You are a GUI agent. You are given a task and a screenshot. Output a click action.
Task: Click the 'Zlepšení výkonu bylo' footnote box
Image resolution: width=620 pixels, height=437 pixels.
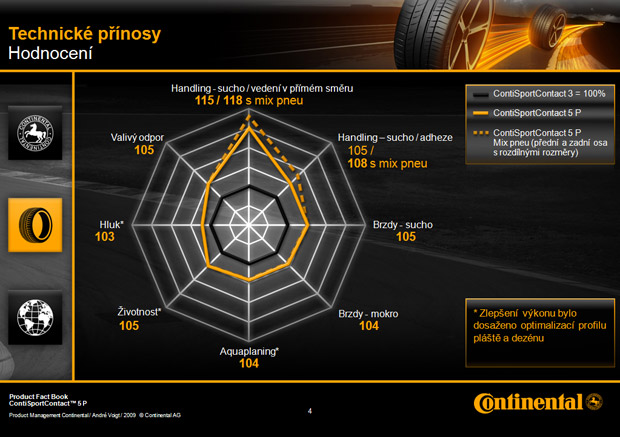[x=540, y=333]
